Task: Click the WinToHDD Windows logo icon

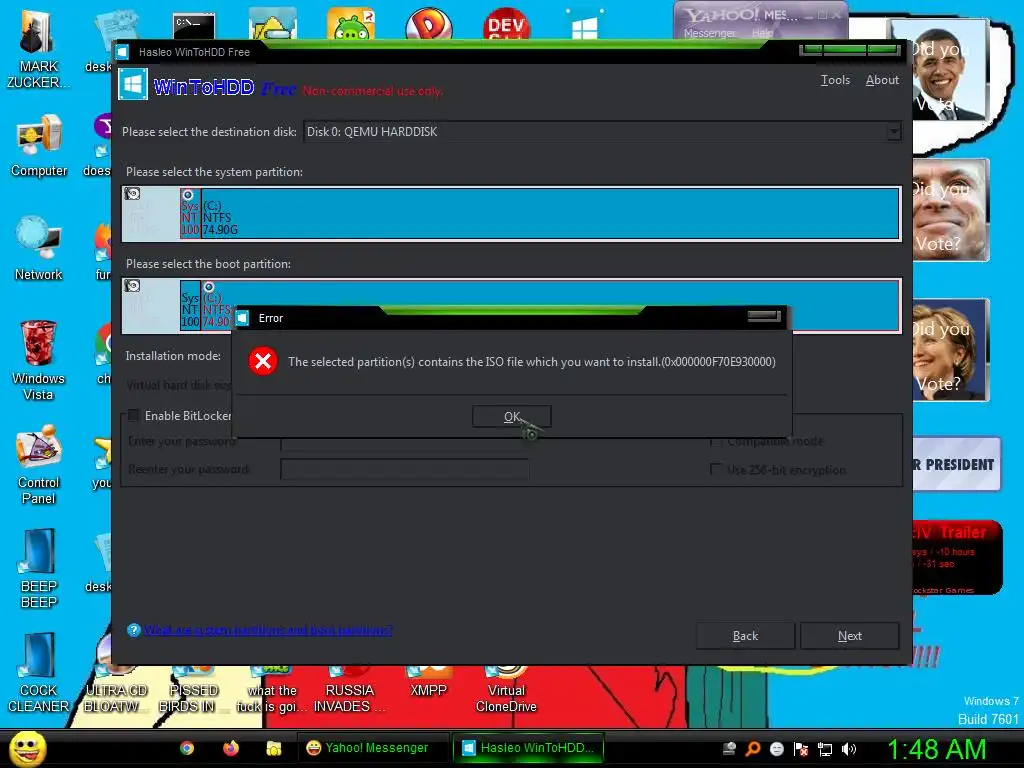Action: point(133,86)
